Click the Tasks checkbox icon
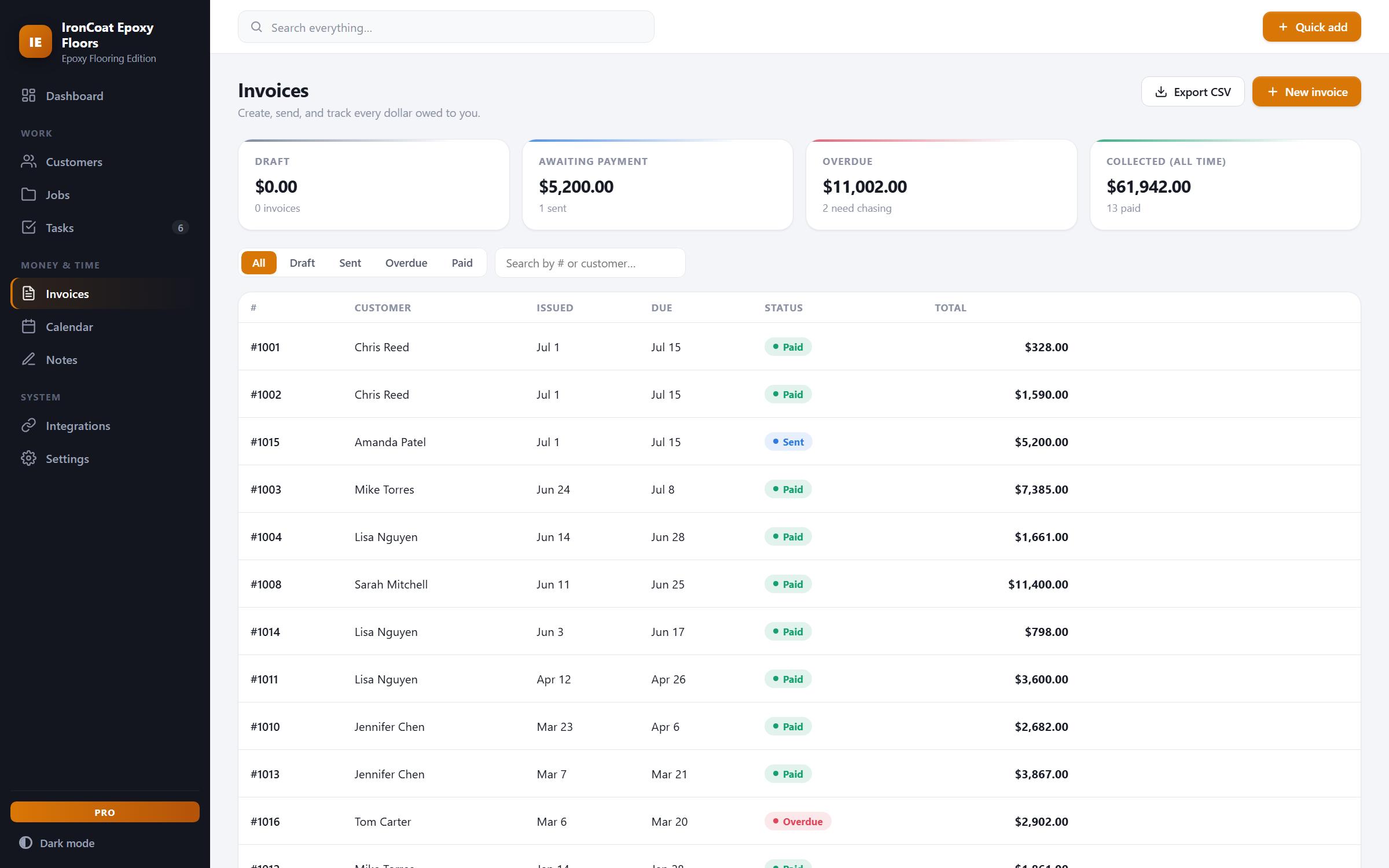The image size is (1389, 868). (x=28, y=227)
